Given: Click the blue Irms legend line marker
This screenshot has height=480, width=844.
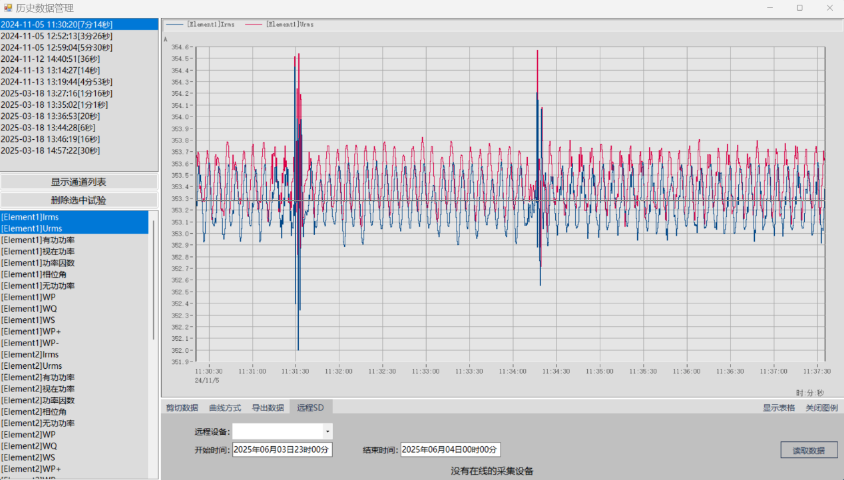Looking at the screenshot, I should [175, 23].
